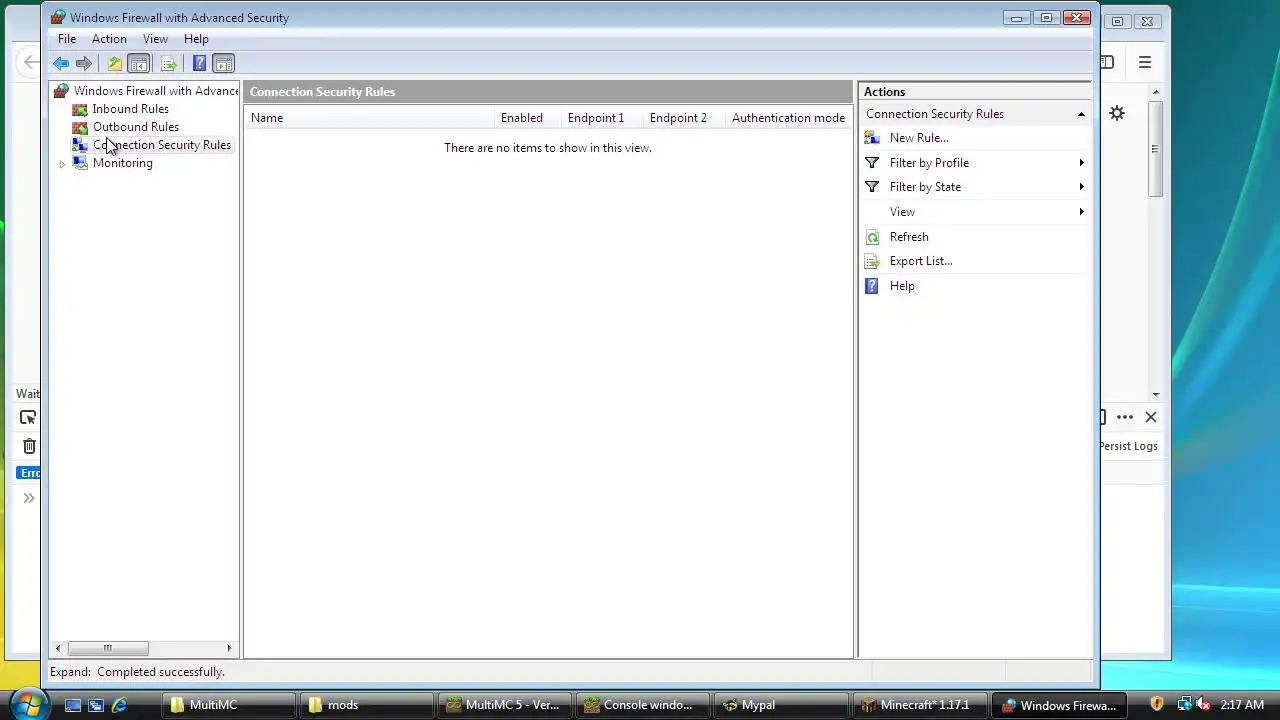The height and width of the screenshot is (720, 1280).
Task: Click Help in the Actions pane
Action: point(902,286)
